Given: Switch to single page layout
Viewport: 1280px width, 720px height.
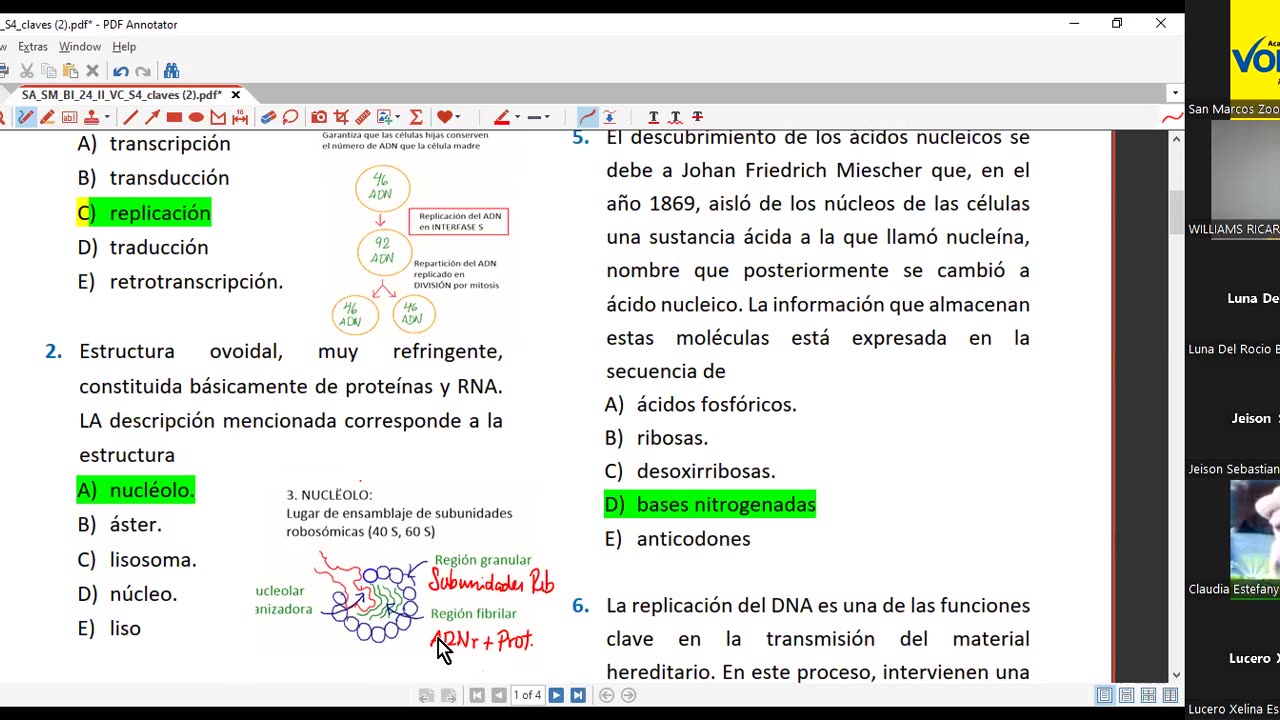Looking at the screenshot, I should [x=1104, y=695].
